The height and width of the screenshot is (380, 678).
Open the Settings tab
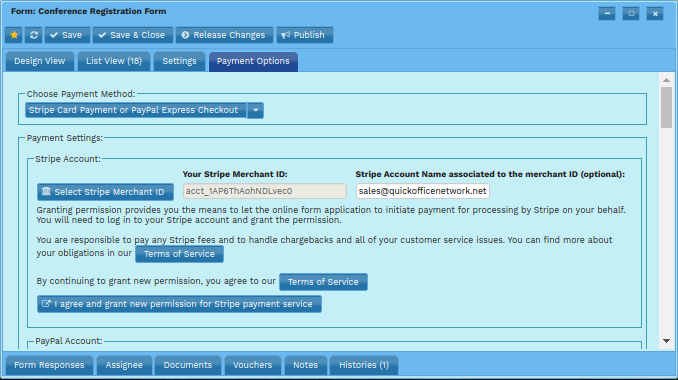click(179, 61)
